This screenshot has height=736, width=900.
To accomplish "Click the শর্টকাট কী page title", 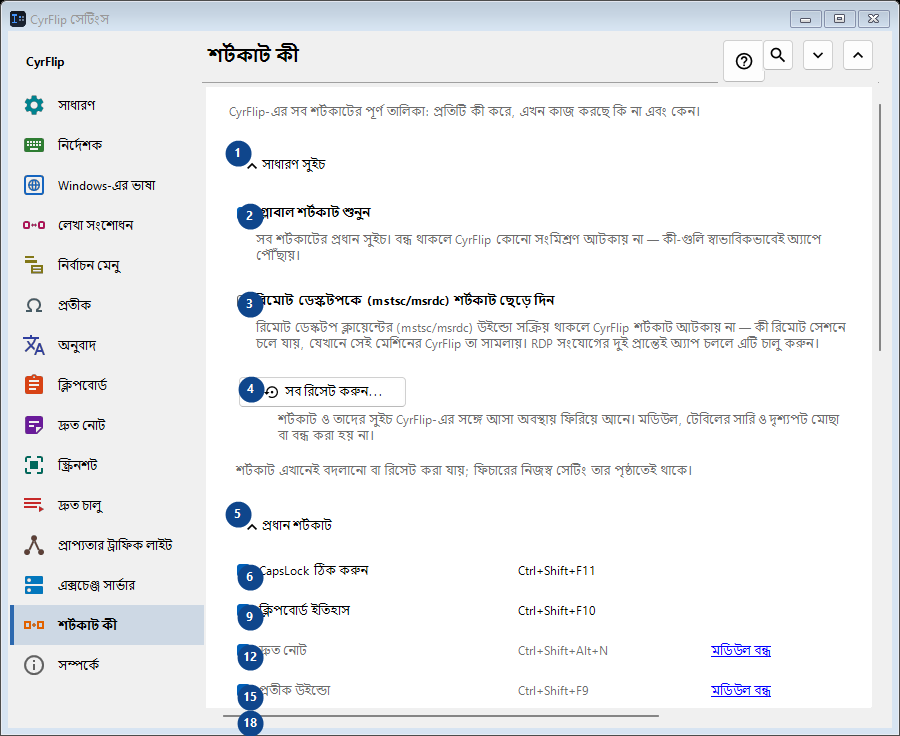I will pos(253,55).
